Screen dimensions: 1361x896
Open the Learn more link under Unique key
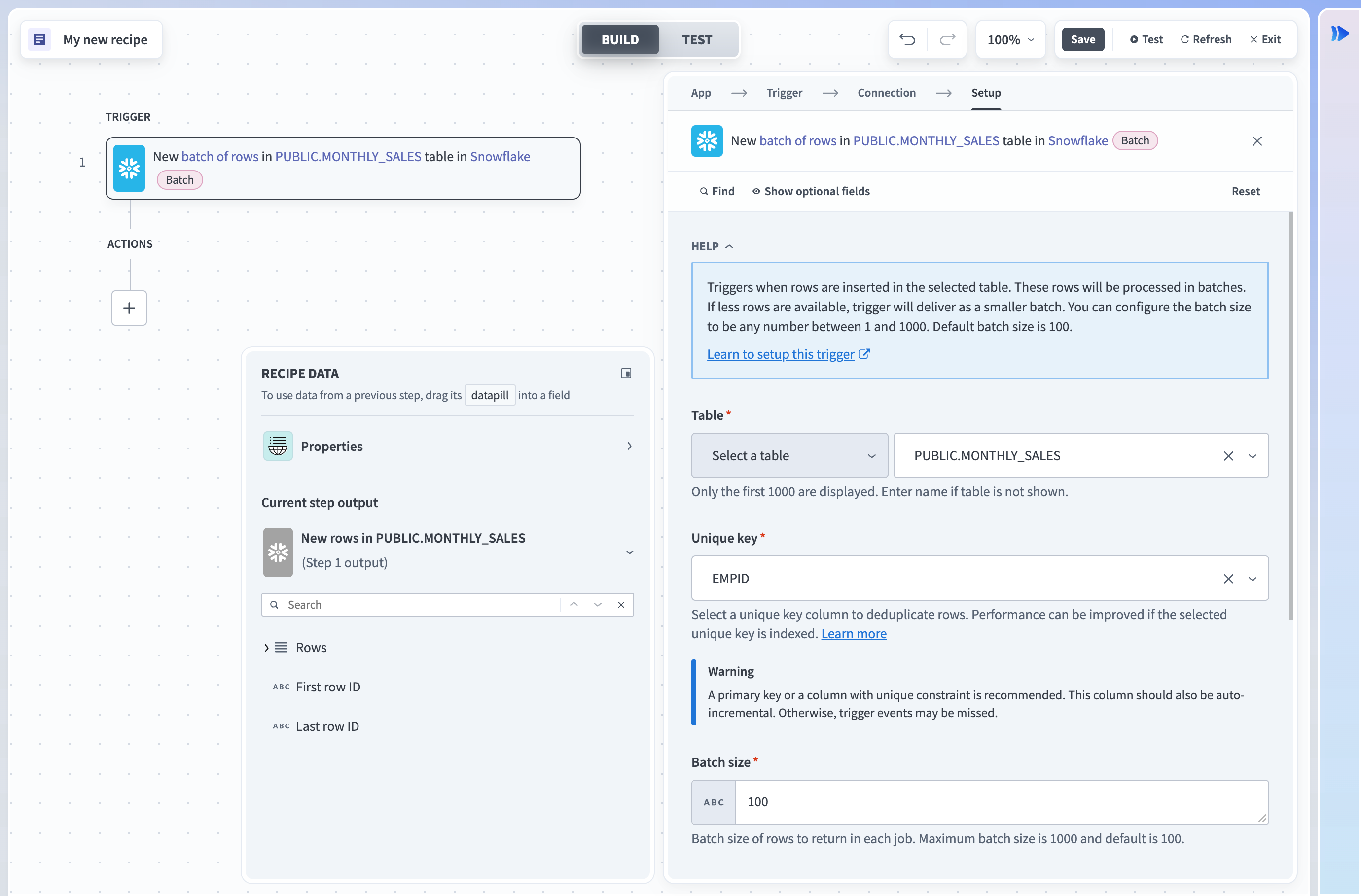pyautogui.click(x=853, y=634)
